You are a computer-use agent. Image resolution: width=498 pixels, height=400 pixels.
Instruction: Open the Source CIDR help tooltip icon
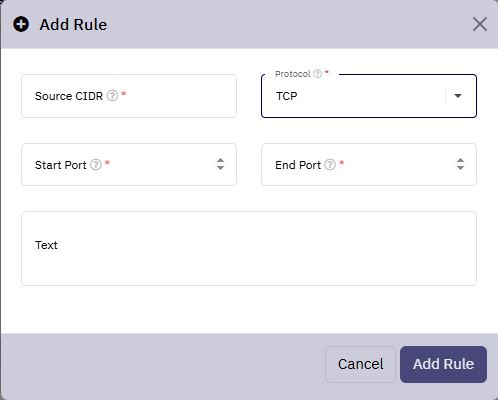[x=112, y=96]
